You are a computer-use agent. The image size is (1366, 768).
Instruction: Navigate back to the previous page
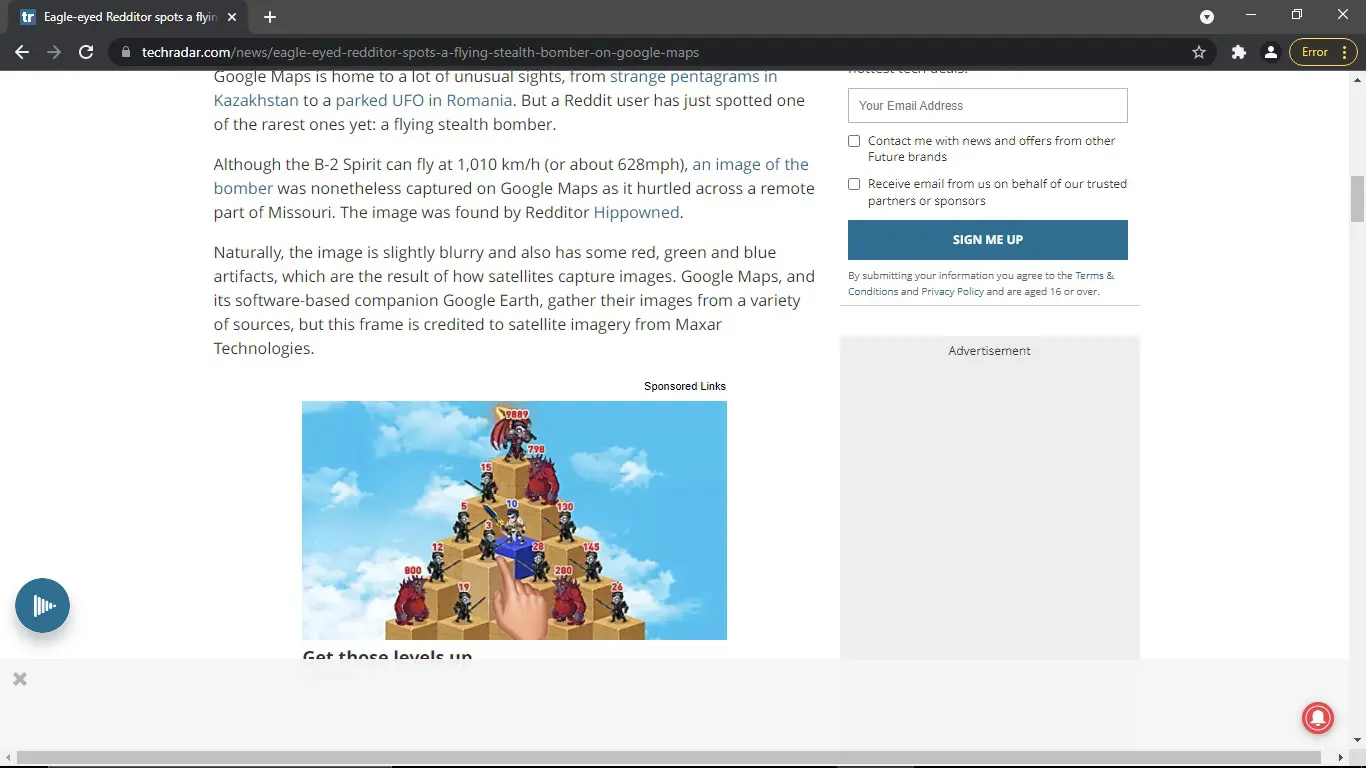(21, 52)
